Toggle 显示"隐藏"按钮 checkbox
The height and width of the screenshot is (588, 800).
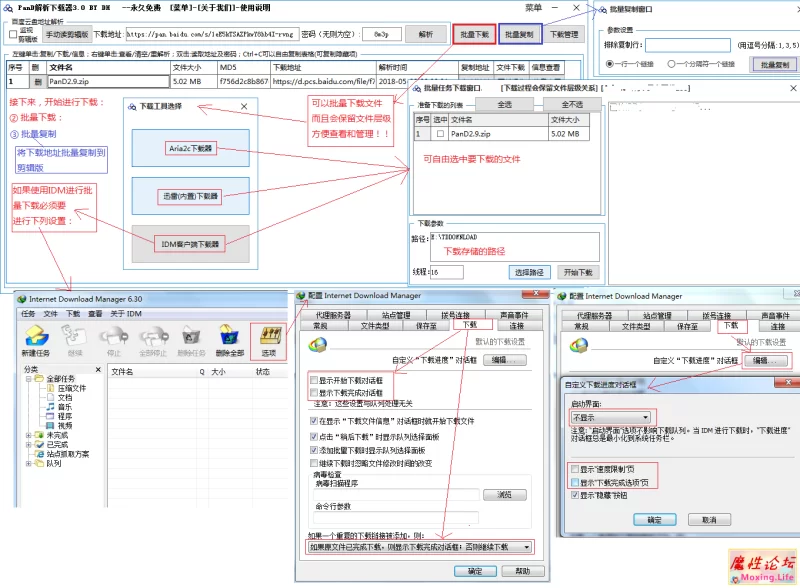(x=575, y=495)
